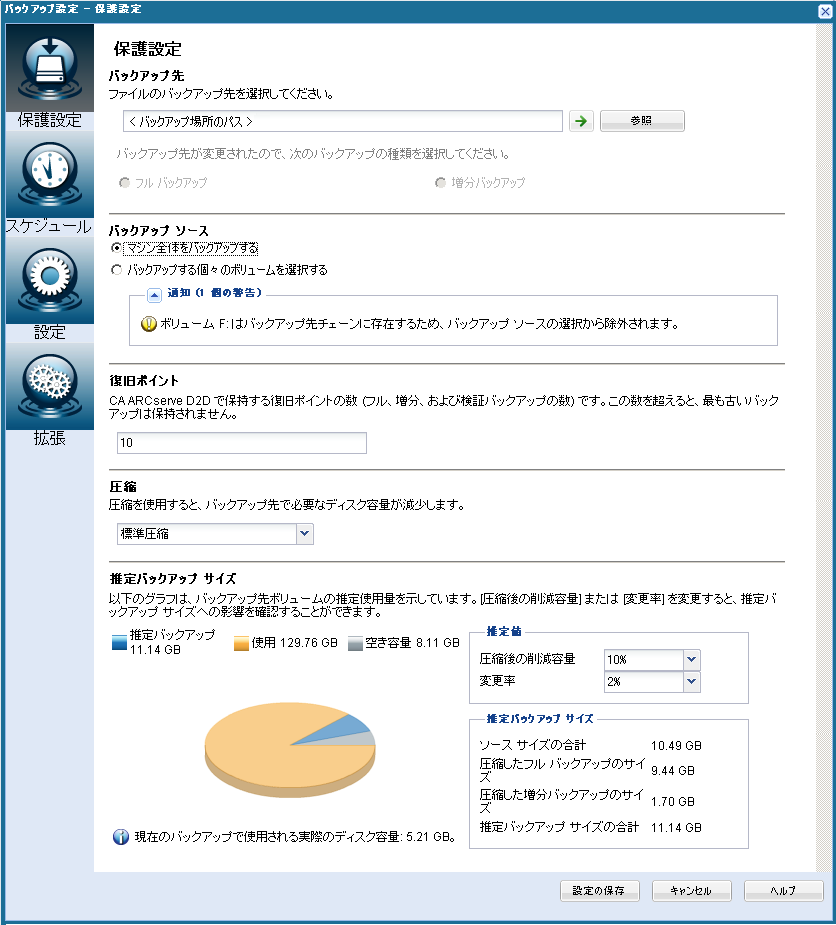Click the 10.49 GB source size value

(676, 746)
